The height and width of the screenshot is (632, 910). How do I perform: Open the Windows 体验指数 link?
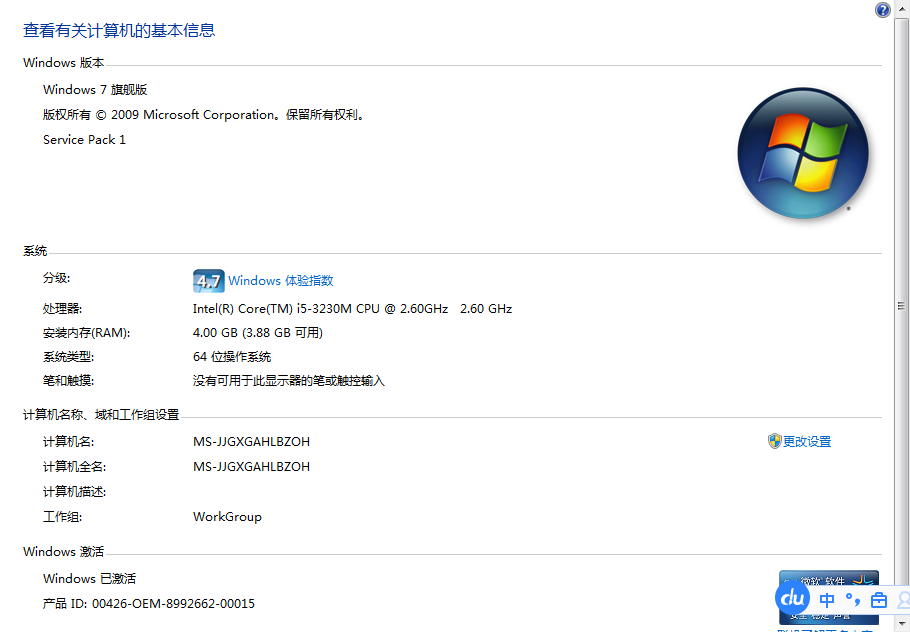click(x=281, y=281)
